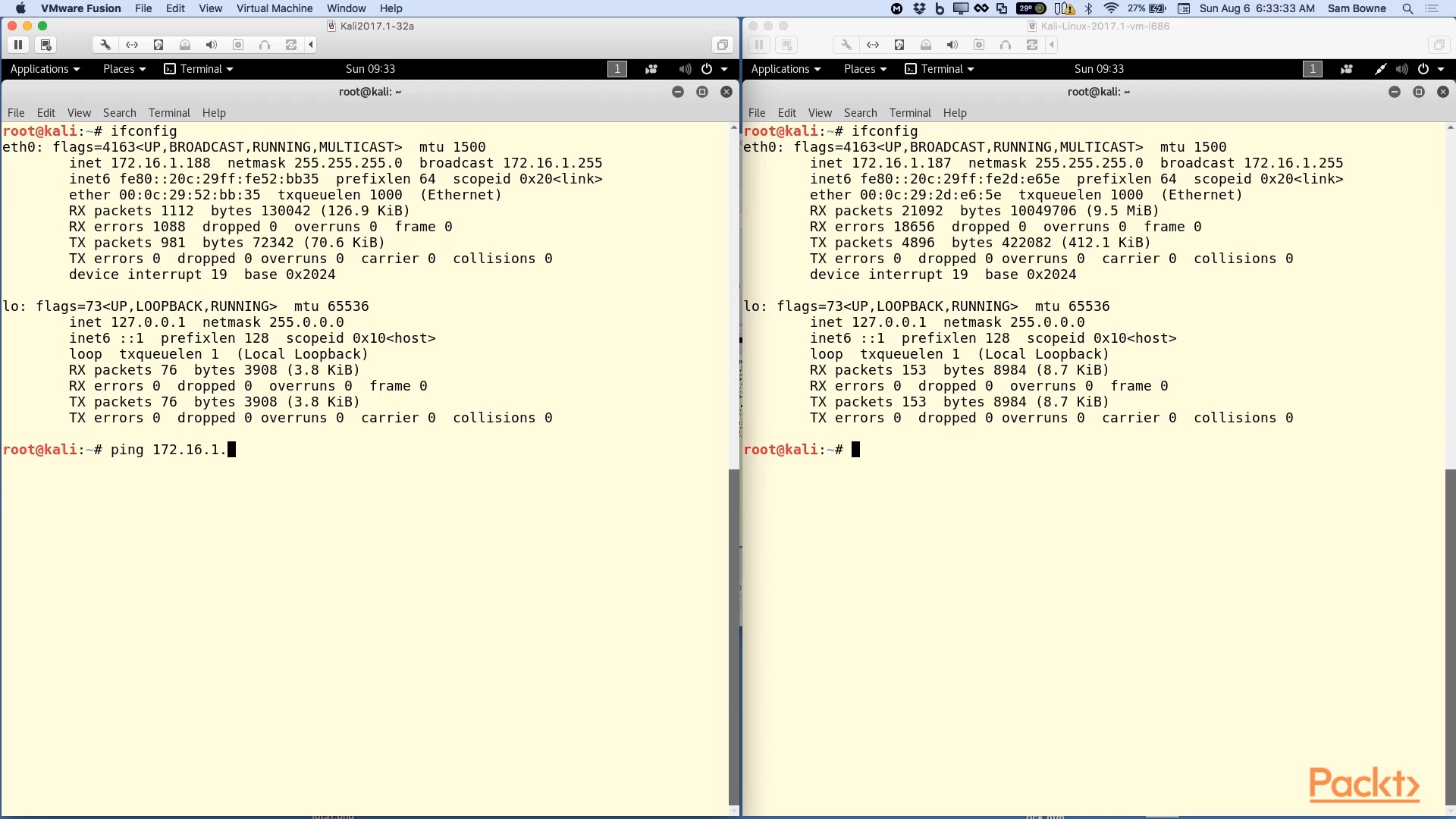Click camera device icon in Kali-Linux-2017.1-vm-i686 toolbar
1456x819 pixels.
tap(979, 45)
